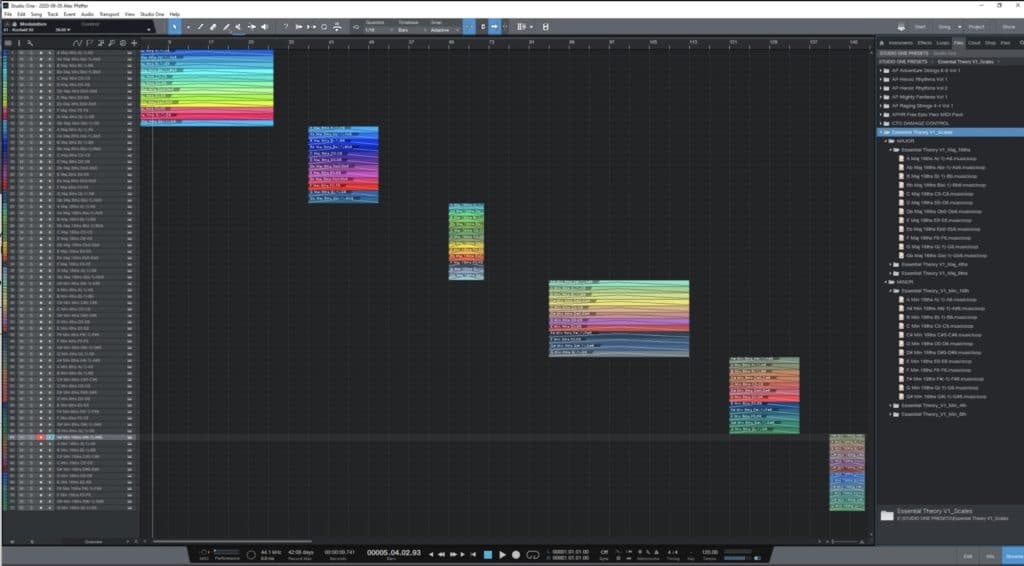
Task: Open the Quantize value dropdown
Action: click(x=379, y=30)
